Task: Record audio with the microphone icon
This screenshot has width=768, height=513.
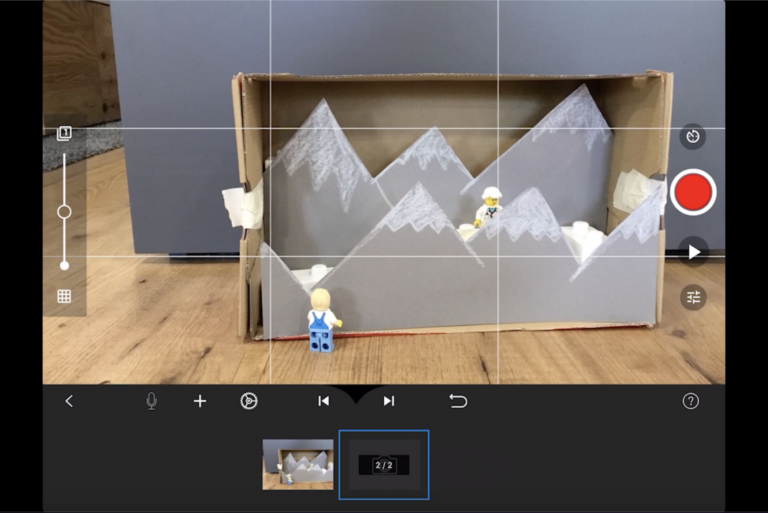Action: pyautogui.click(x=151, y=401)
